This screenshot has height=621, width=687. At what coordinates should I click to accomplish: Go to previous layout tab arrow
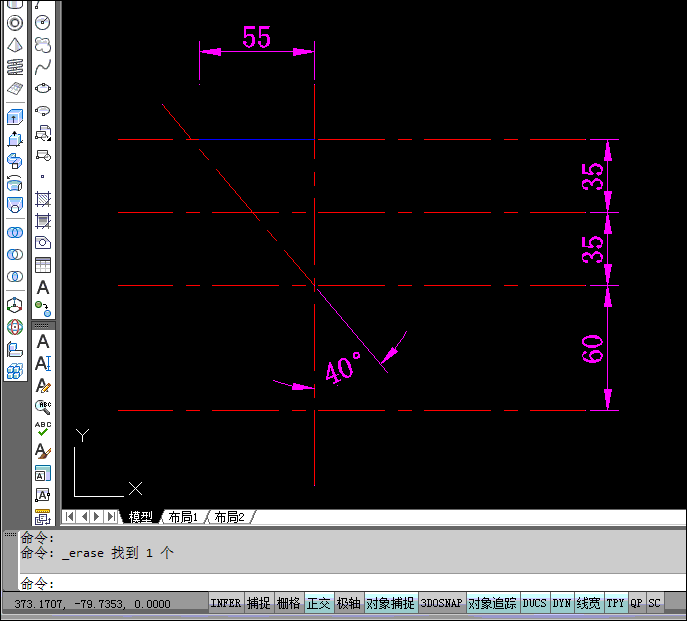pyautogui.click(x=84, y=517)
